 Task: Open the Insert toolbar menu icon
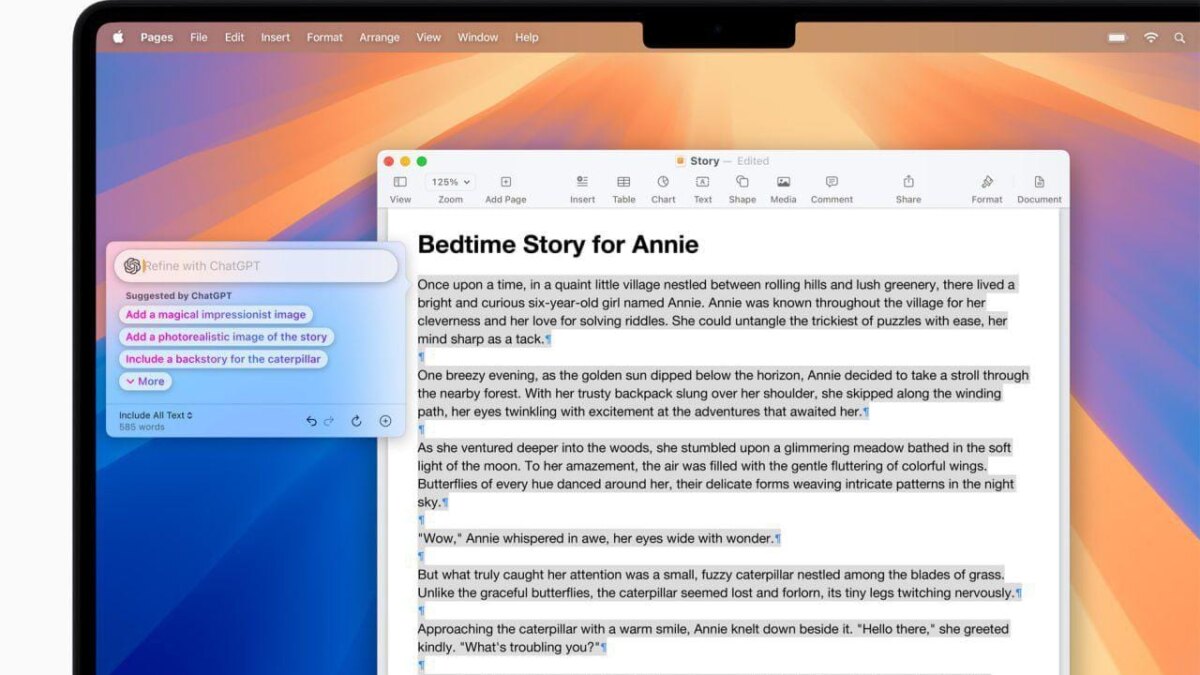tap(582, 182)
